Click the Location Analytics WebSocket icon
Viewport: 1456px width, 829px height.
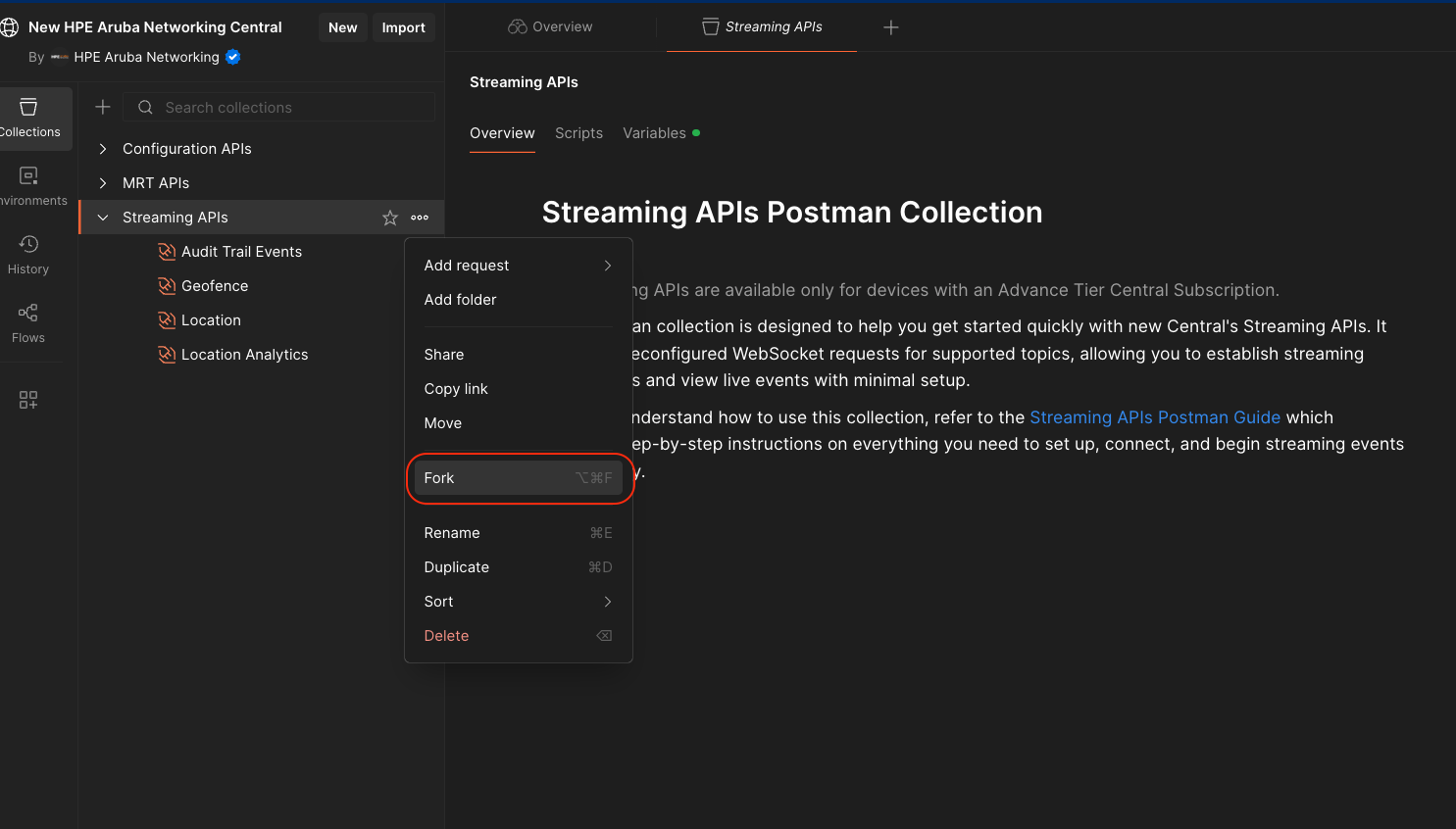click(x=167, y=355)
